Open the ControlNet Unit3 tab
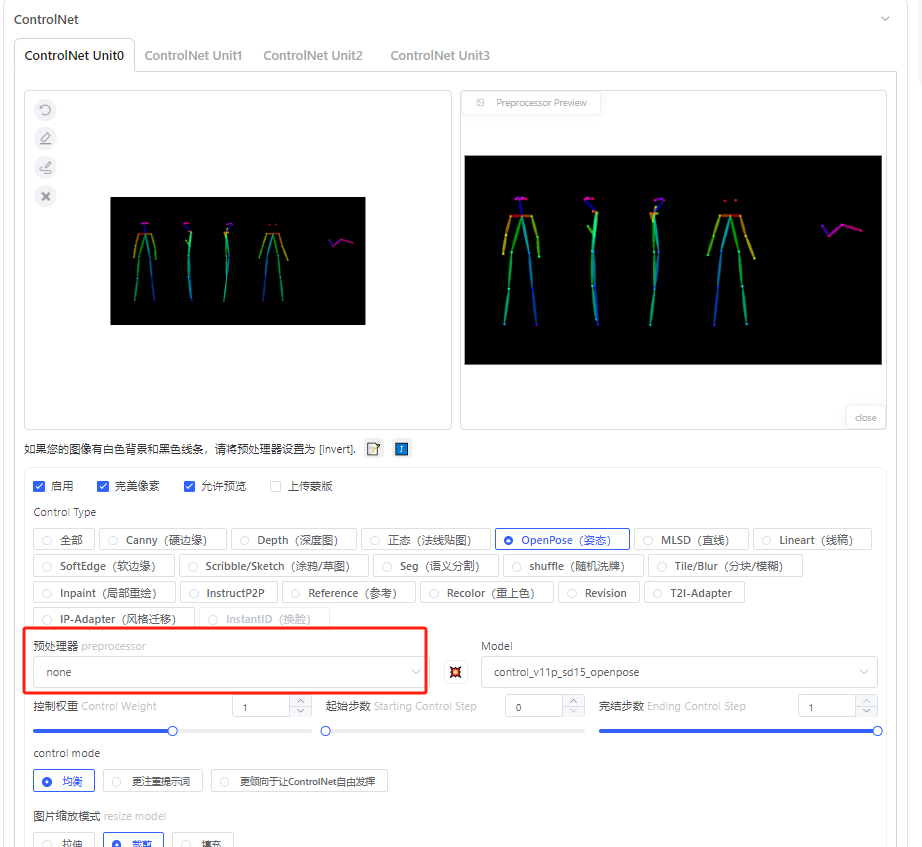This screenshot has width=922, height=847. 440,55
